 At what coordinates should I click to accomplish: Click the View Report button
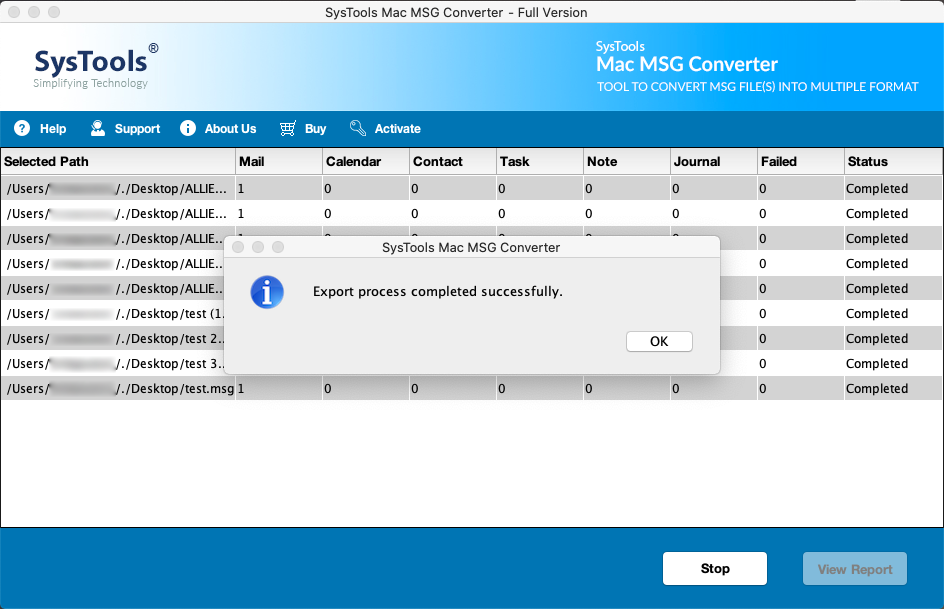pyautogui.click(x=855, y=569)
